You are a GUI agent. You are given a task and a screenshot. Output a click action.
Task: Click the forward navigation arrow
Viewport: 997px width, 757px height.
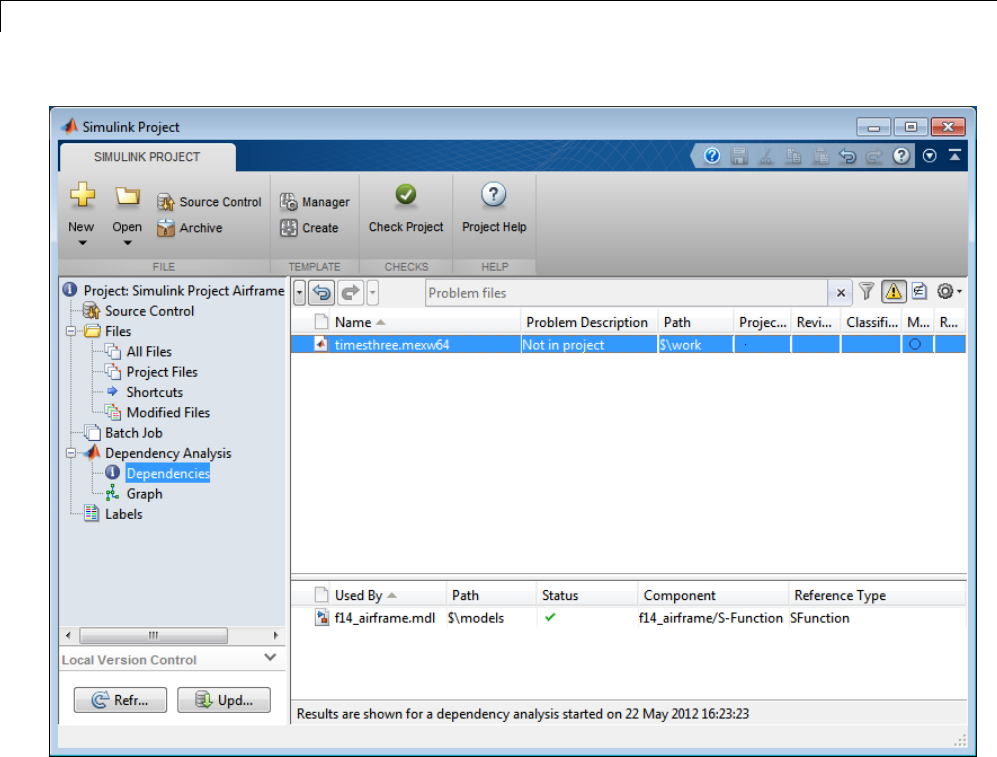[x=350, y=293]
